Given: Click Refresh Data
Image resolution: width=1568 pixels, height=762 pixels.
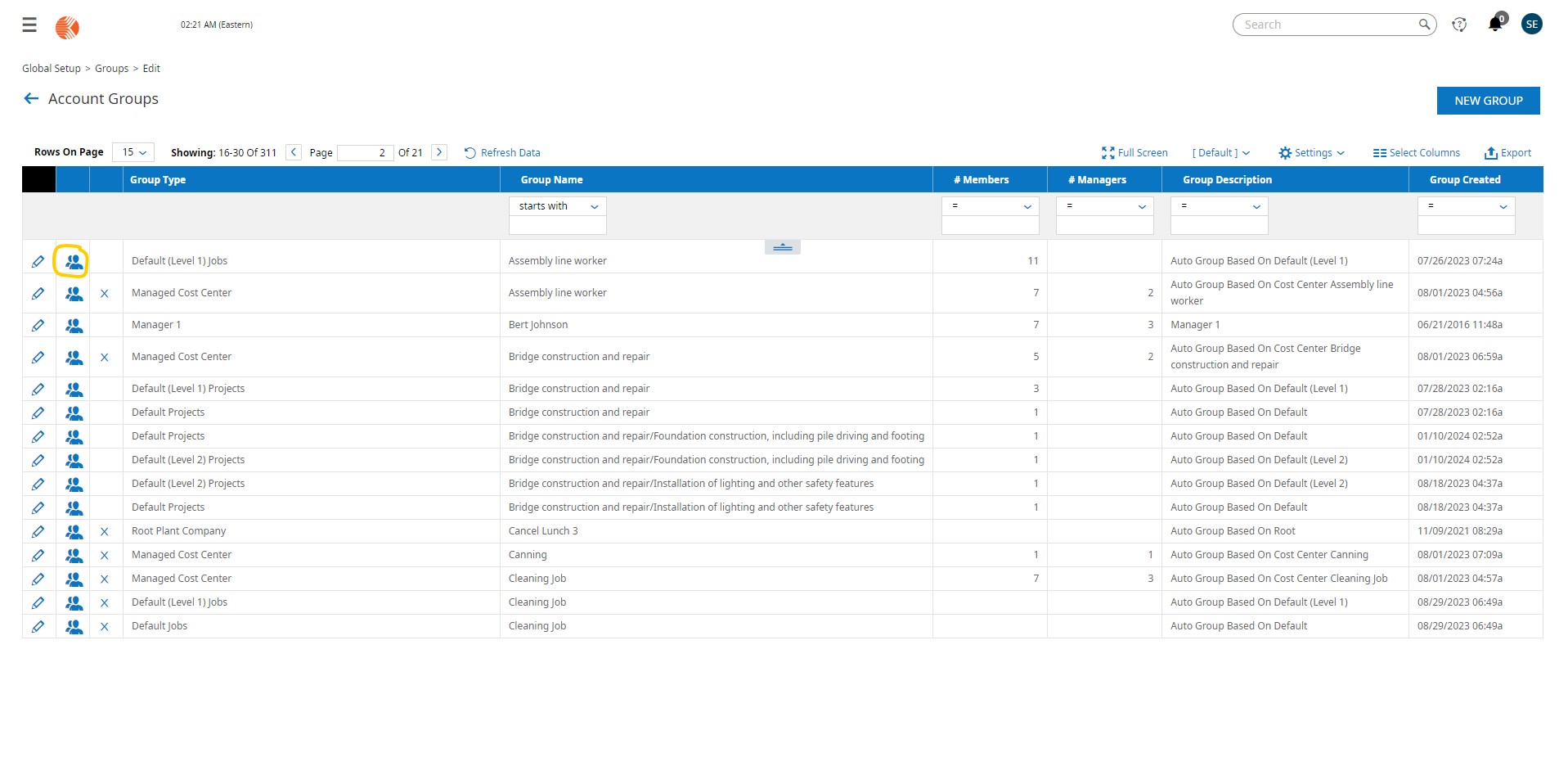Looking at the screenshot, I should point(502,153).
